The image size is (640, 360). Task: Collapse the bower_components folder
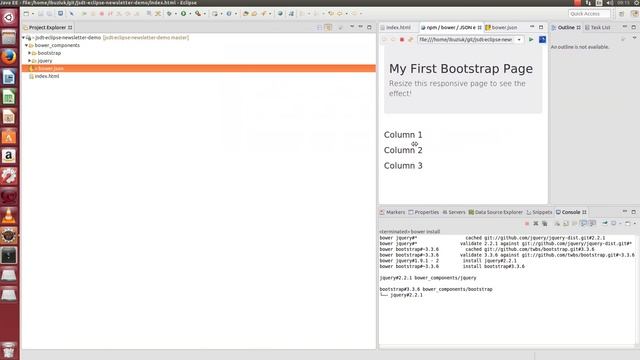pos(27,45)
